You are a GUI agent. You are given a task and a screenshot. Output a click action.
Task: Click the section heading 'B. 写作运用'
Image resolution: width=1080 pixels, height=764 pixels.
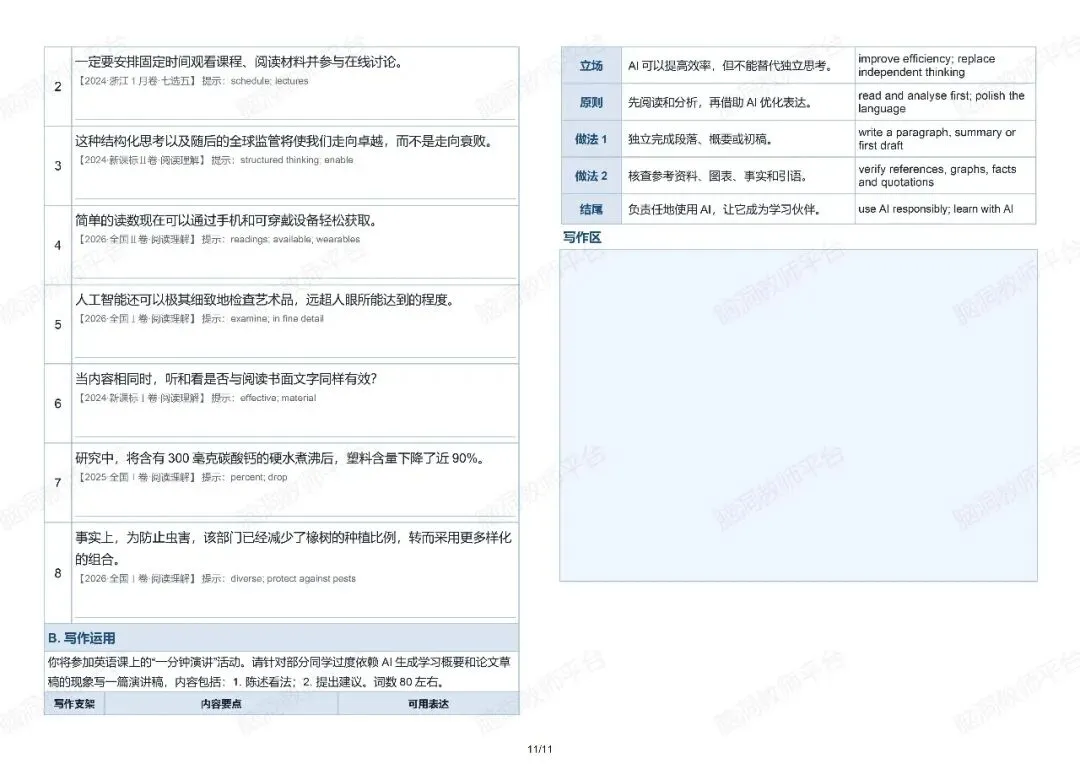81,639
